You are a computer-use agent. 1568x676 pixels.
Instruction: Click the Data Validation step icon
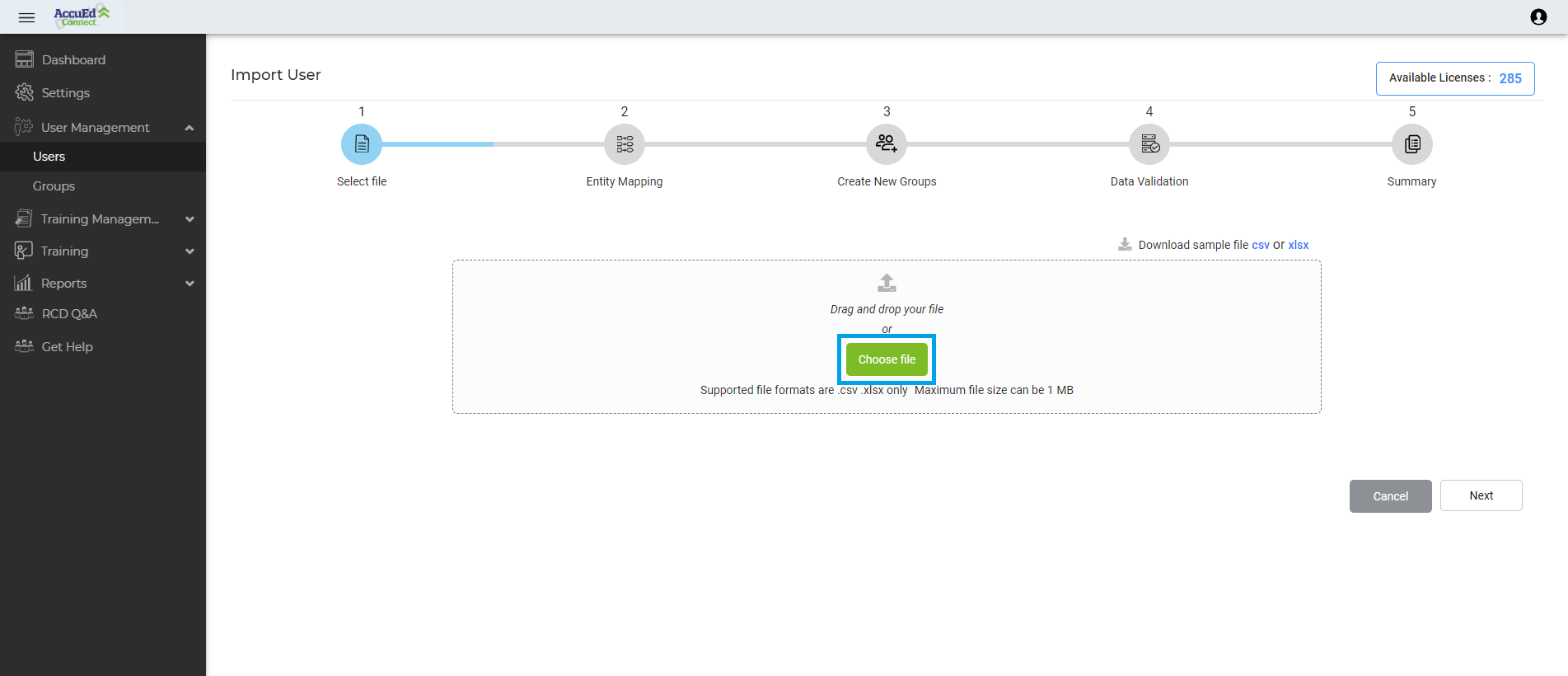[1149, 144]
